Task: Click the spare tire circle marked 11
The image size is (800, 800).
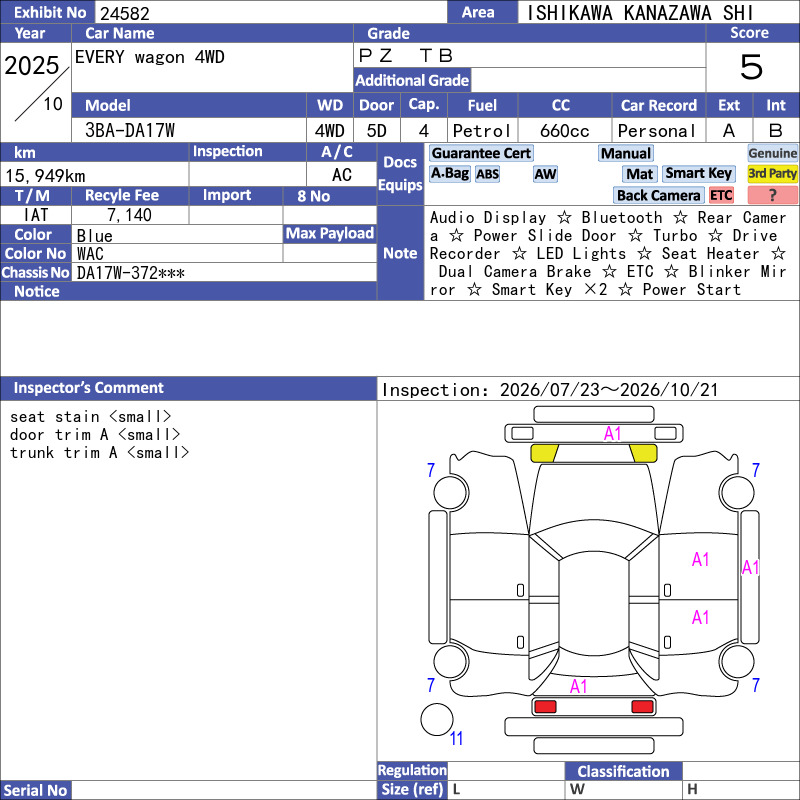Action: (x=437, y=719)
